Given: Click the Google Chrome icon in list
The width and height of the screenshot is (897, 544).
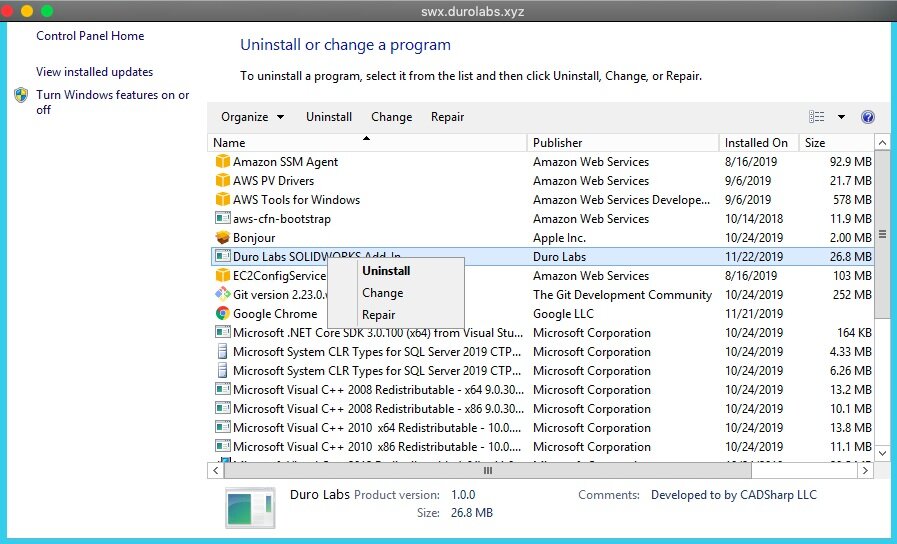Looking at the screenshot, I should (222, 314).
